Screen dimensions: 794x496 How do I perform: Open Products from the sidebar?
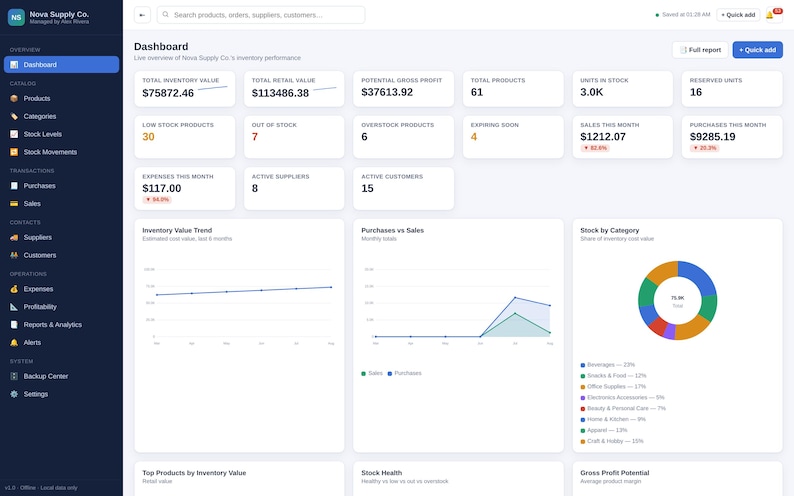click(x=61, y=99)
